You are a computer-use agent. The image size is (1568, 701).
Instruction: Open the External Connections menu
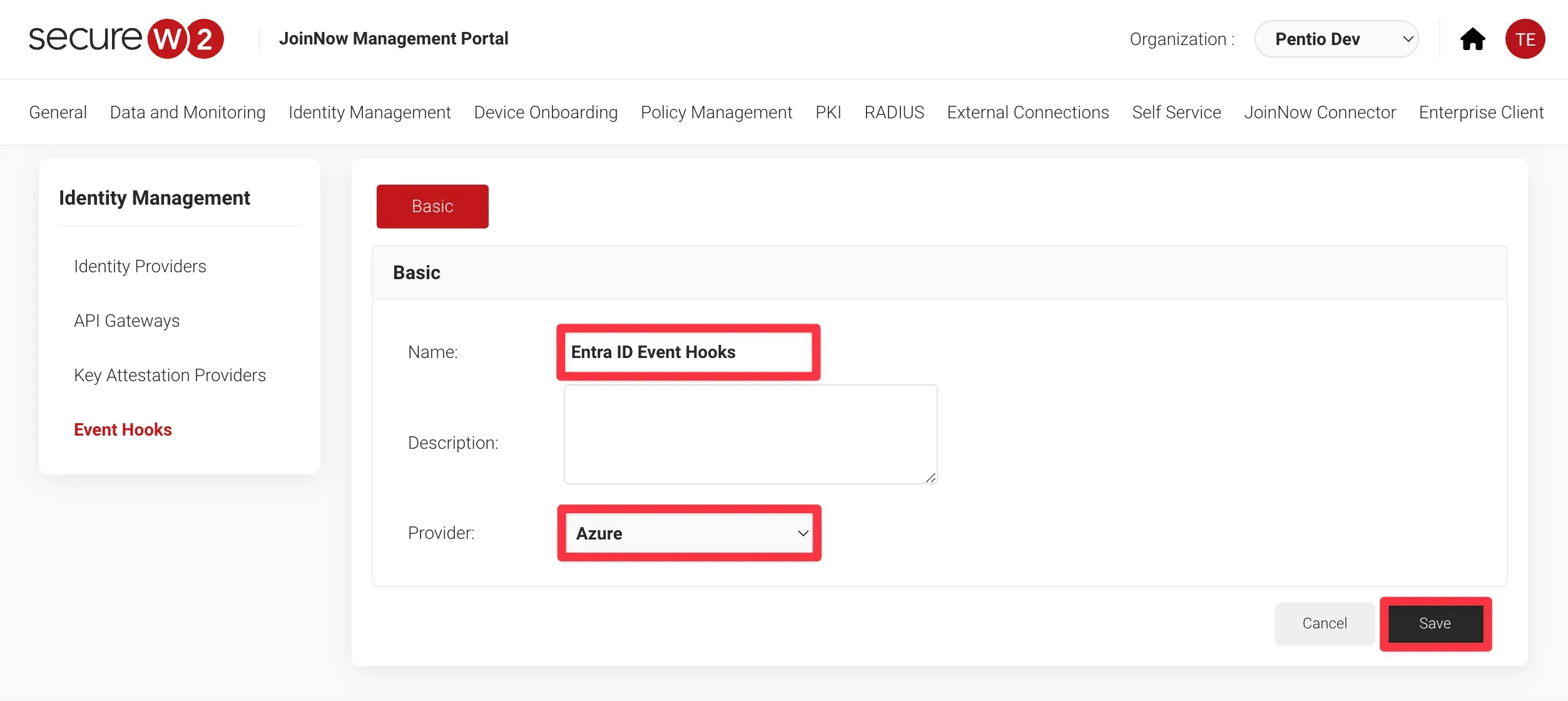pos(1027,113)
